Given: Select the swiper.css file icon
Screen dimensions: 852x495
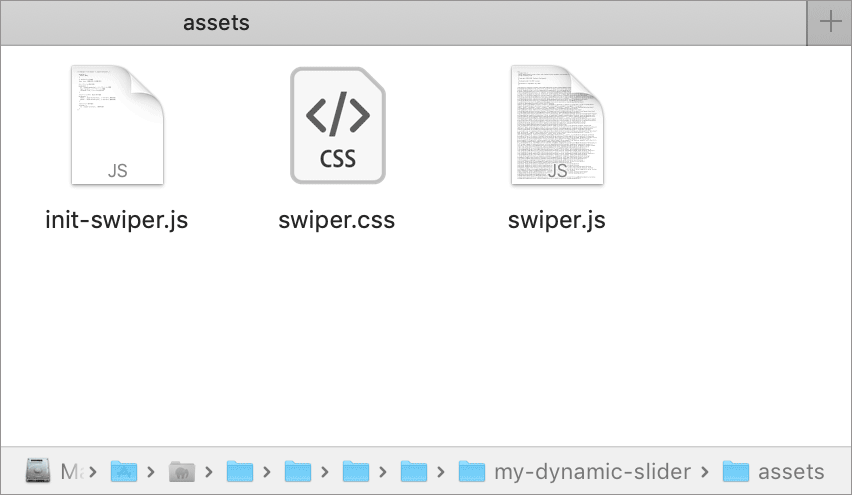Looking at the screenshot, I should coord(337,126).
